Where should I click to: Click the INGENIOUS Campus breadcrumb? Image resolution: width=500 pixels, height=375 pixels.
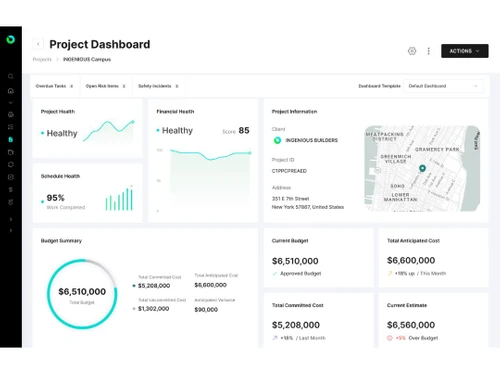coord(87,59)
